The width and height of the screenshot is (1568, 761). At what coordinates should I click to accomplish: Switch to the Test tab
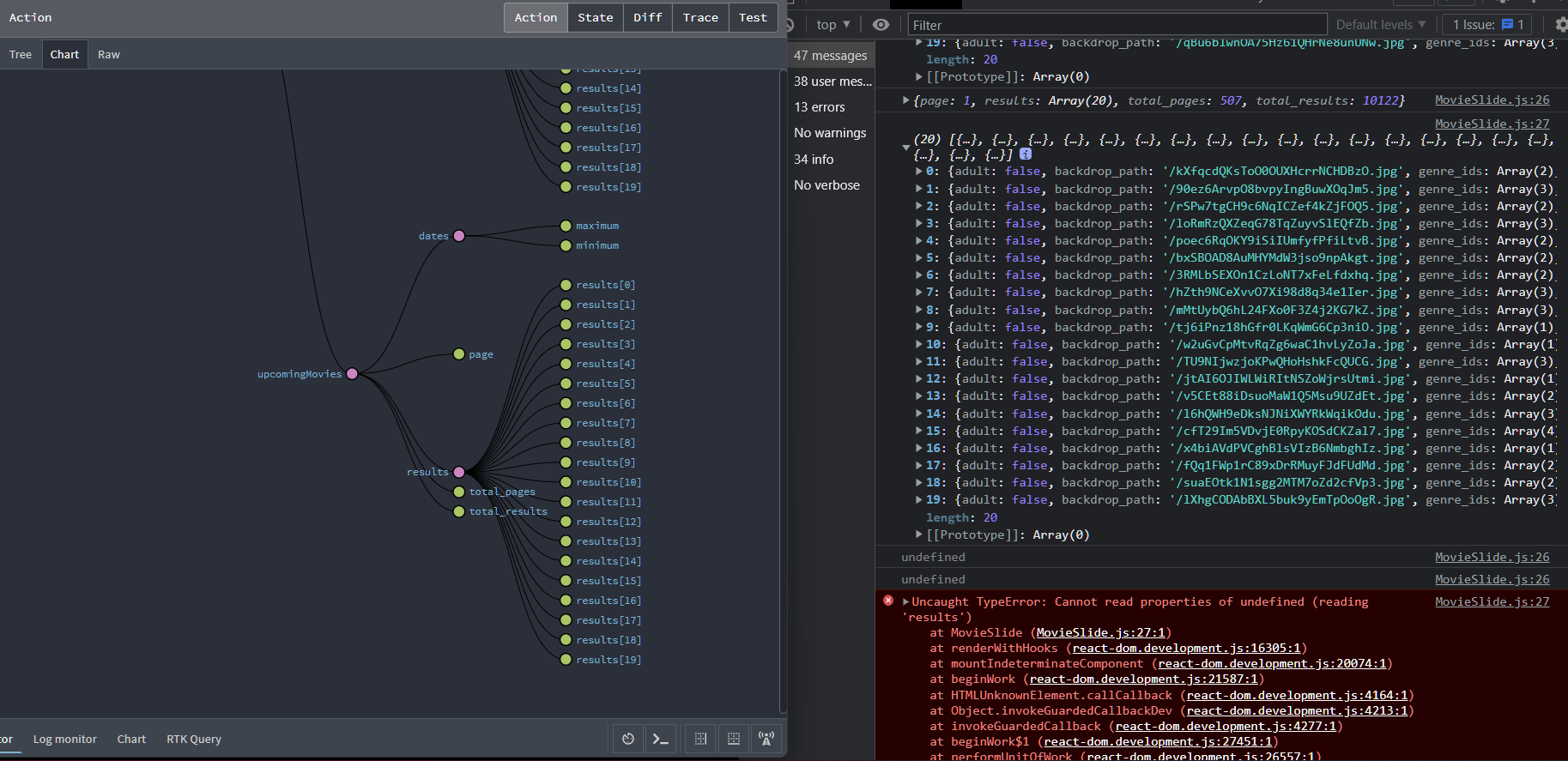tap(753, 17)
